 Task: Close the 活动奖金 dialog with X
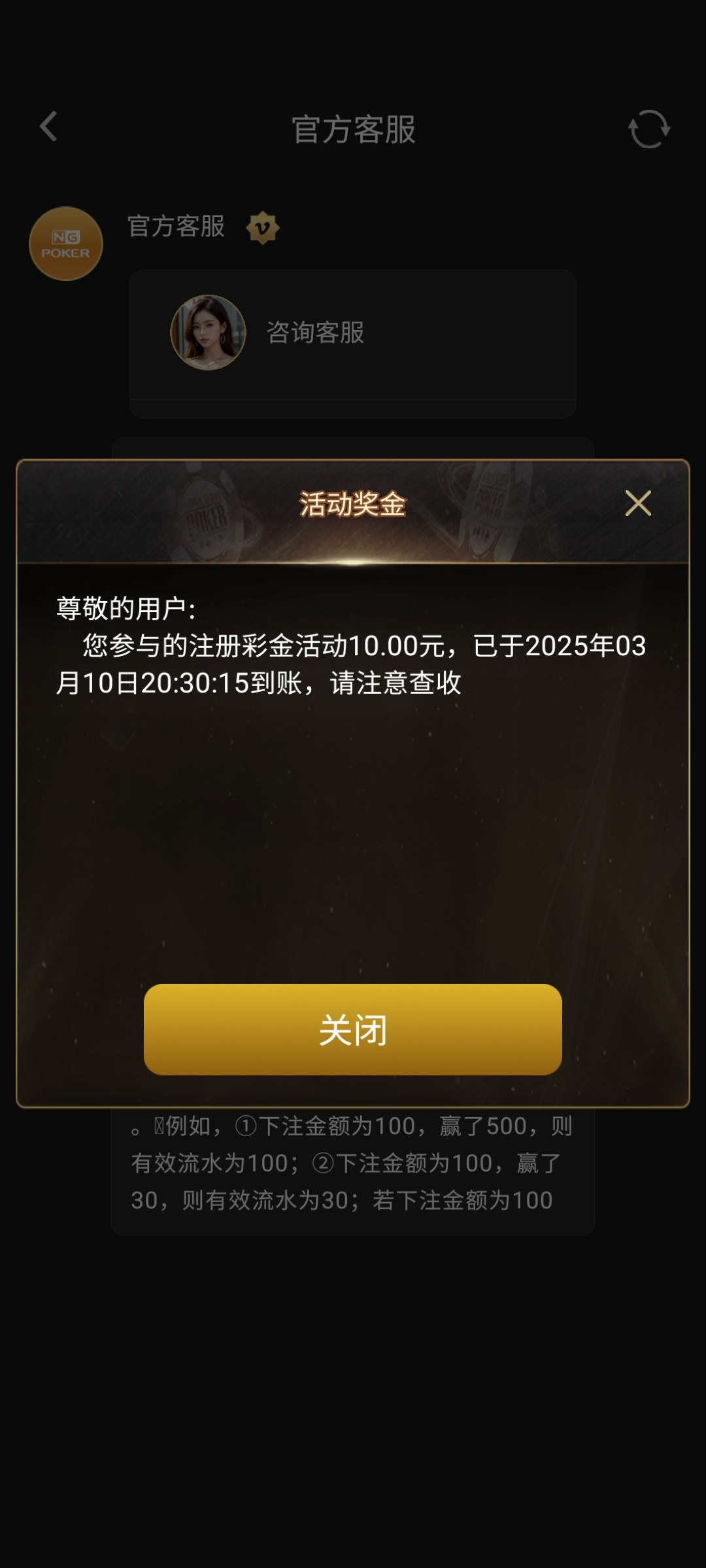[x=638, y=503]
